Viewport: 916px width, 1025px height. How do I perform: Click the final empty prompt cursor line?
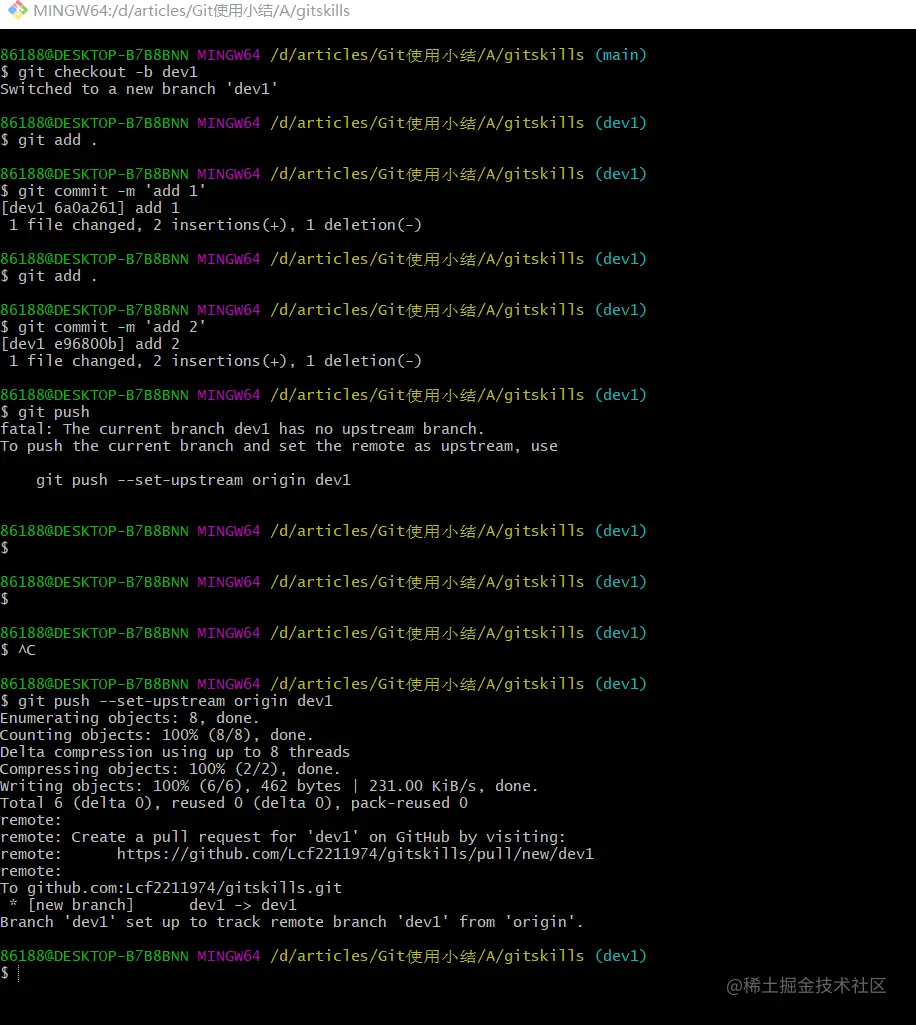pos(11,973)
